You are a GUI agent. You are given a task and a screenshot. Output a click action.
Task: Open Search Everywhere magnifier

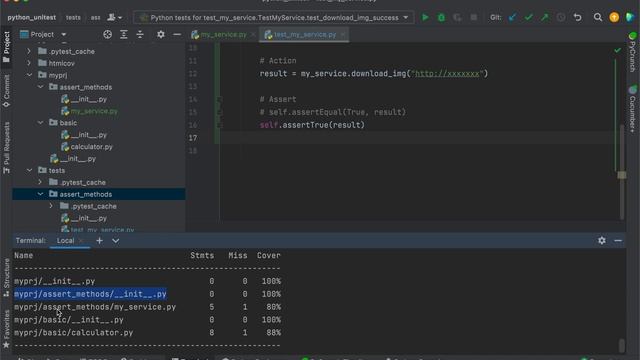(598, 18)
